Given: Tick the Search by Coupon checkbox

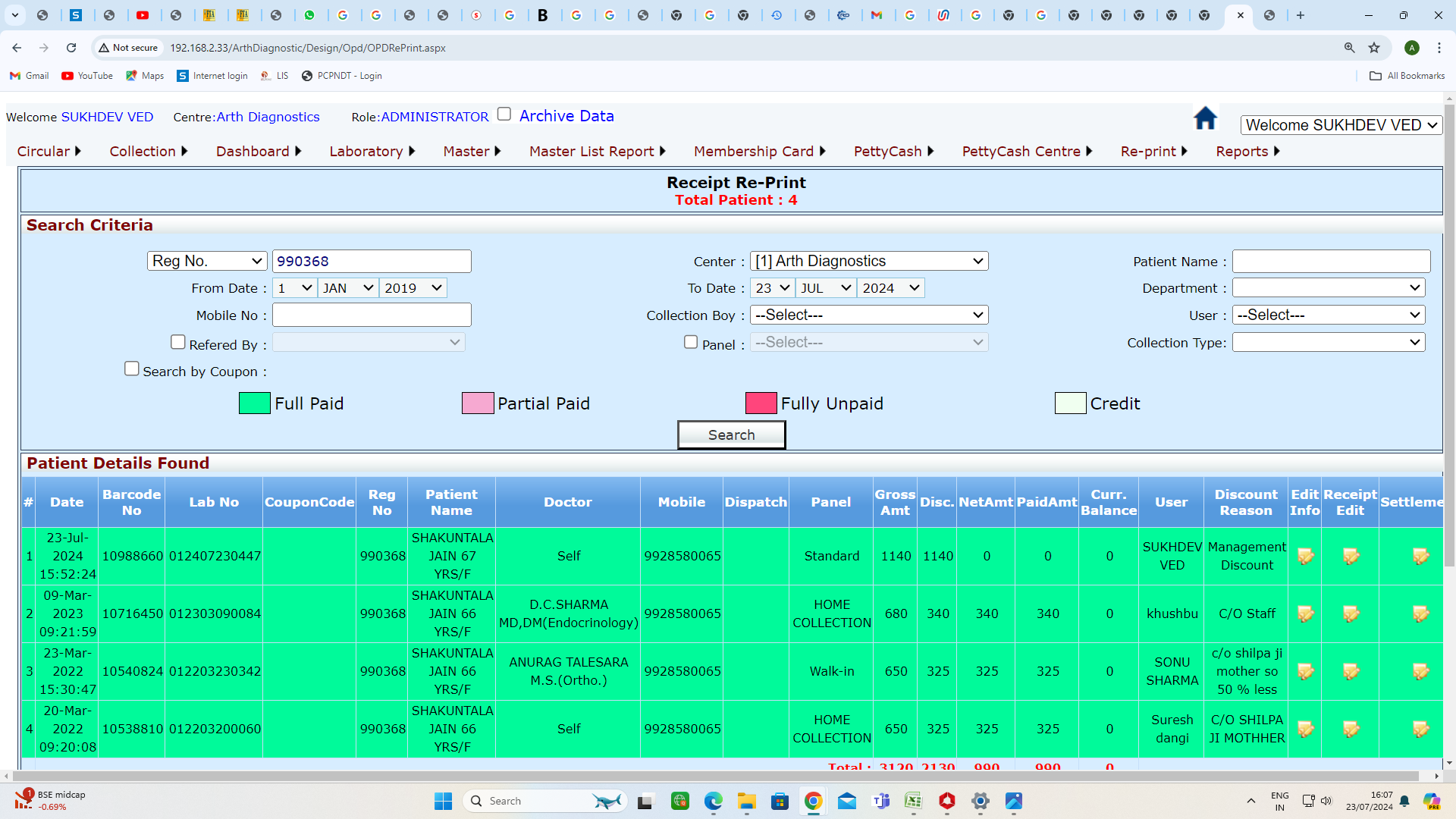Looking at the screenshot, I should point(132,369).
